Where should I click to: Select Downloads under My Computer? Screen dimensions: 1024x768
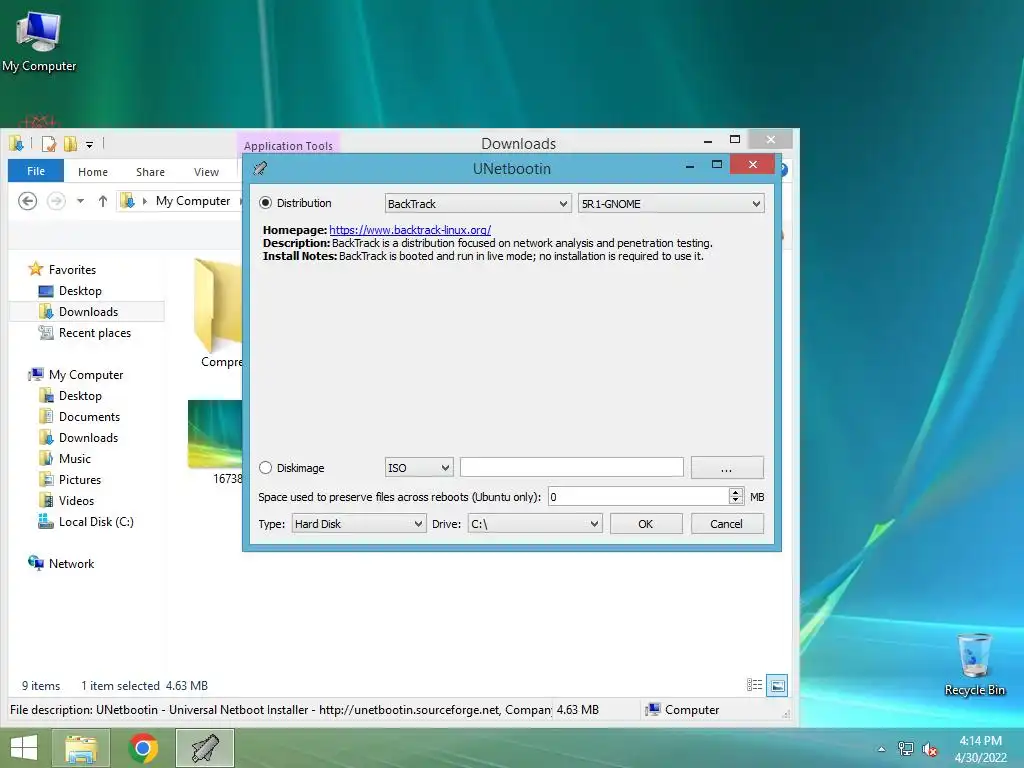[x=88, y=438]
